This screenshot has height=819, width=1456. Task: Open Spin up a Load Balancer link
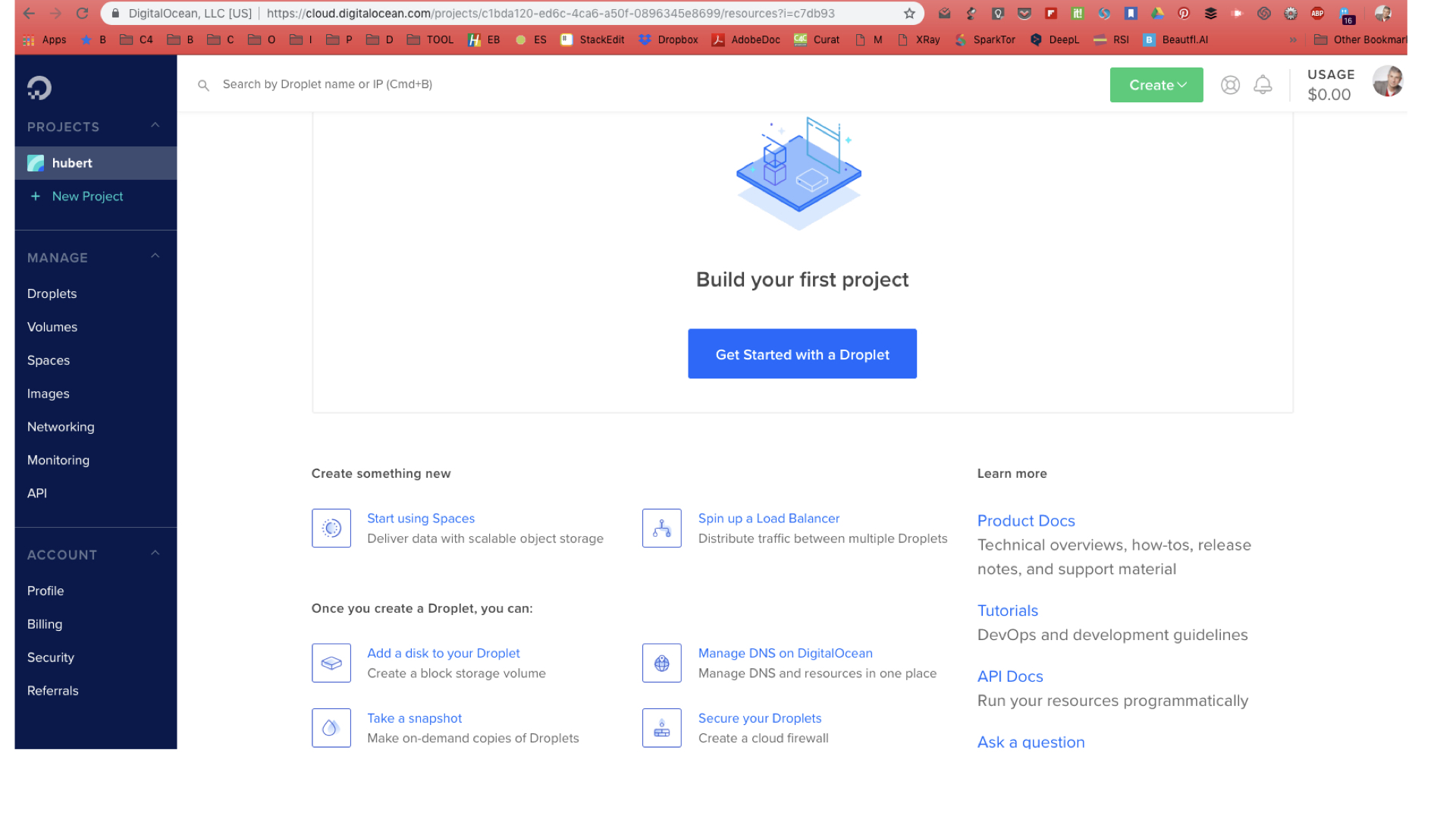tap(769, 519)
